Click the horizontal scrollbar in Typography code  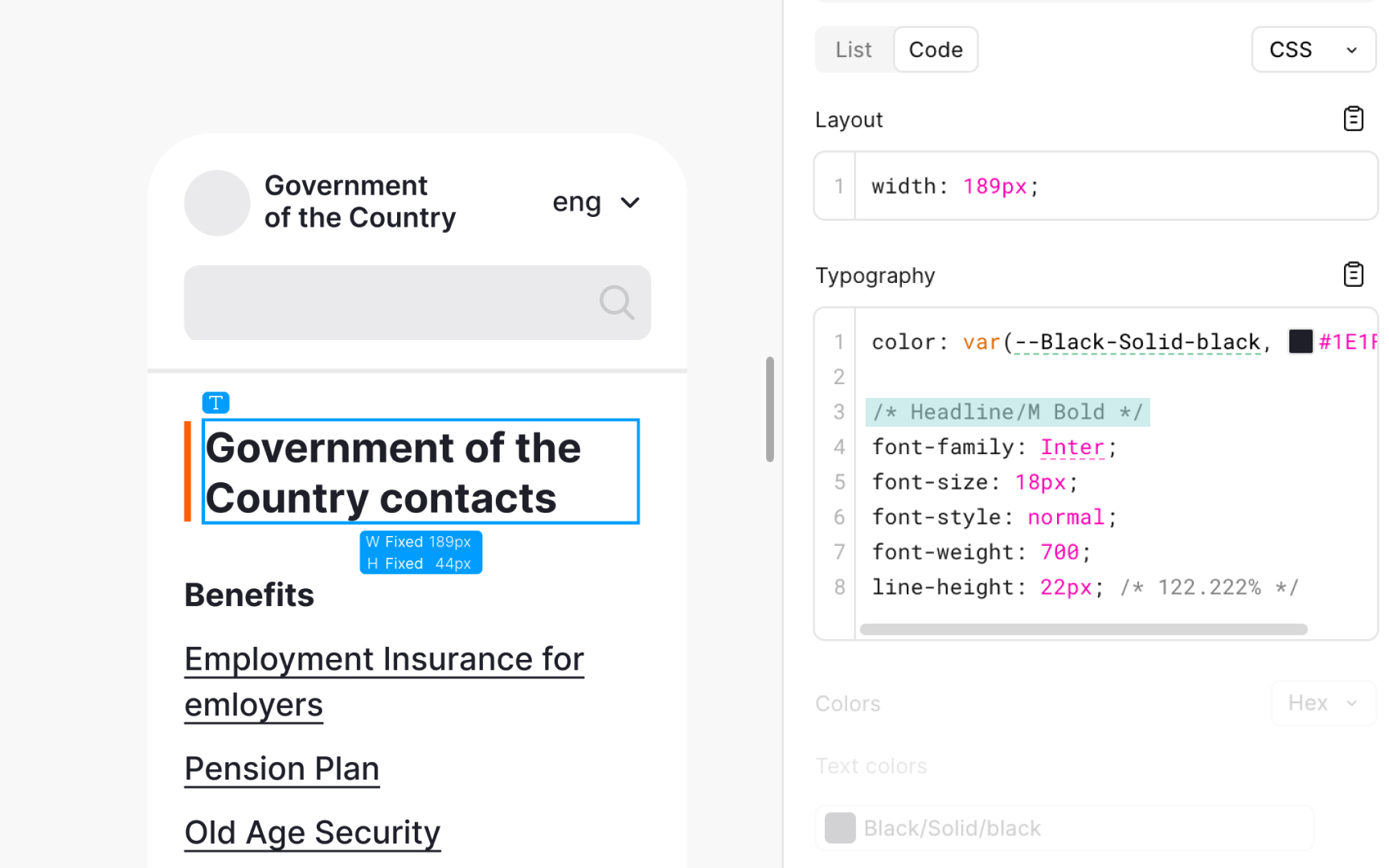coord(1083,629)
